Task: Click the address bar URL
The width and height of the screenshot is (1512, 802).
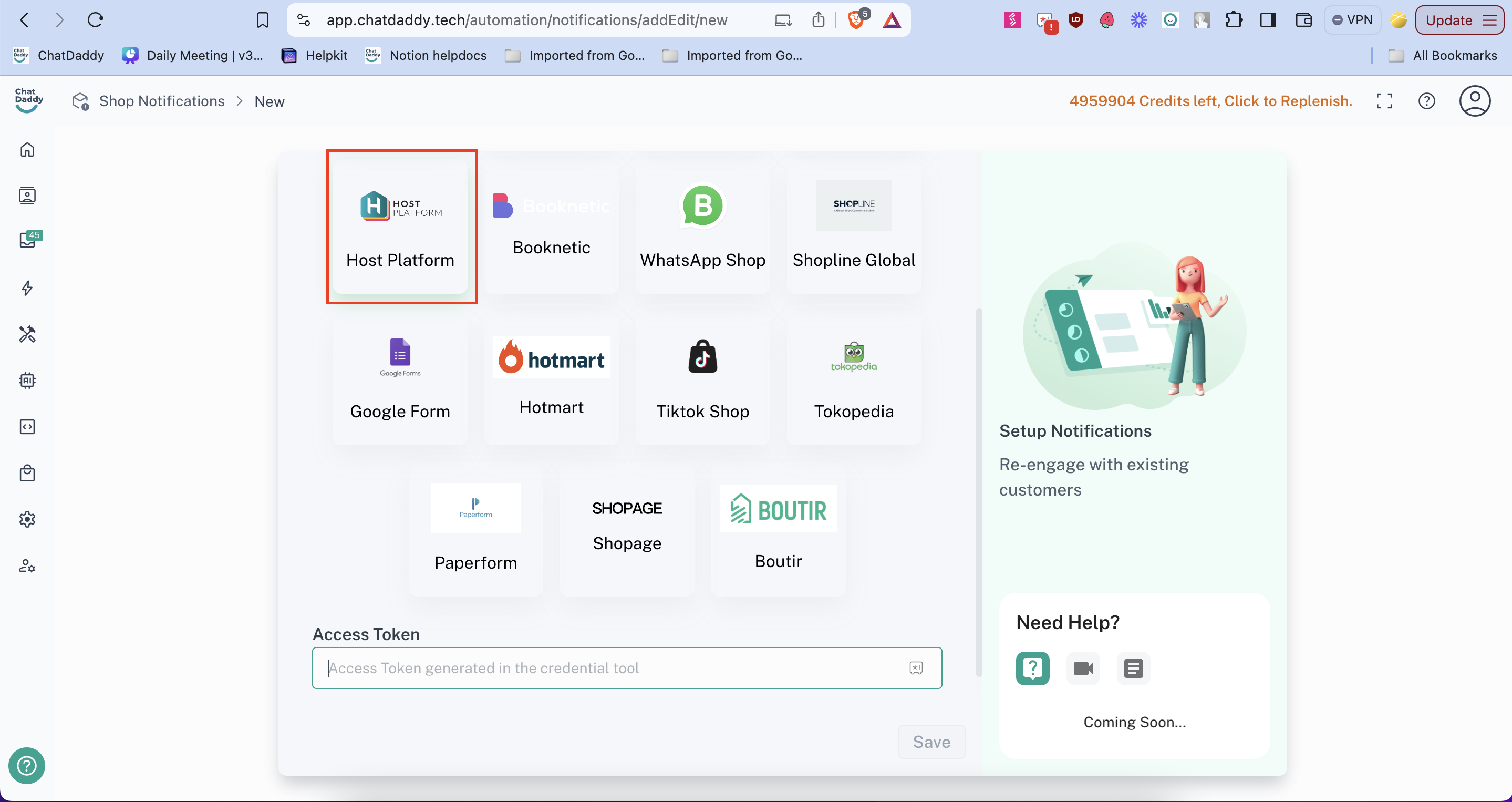Action: 526,20
